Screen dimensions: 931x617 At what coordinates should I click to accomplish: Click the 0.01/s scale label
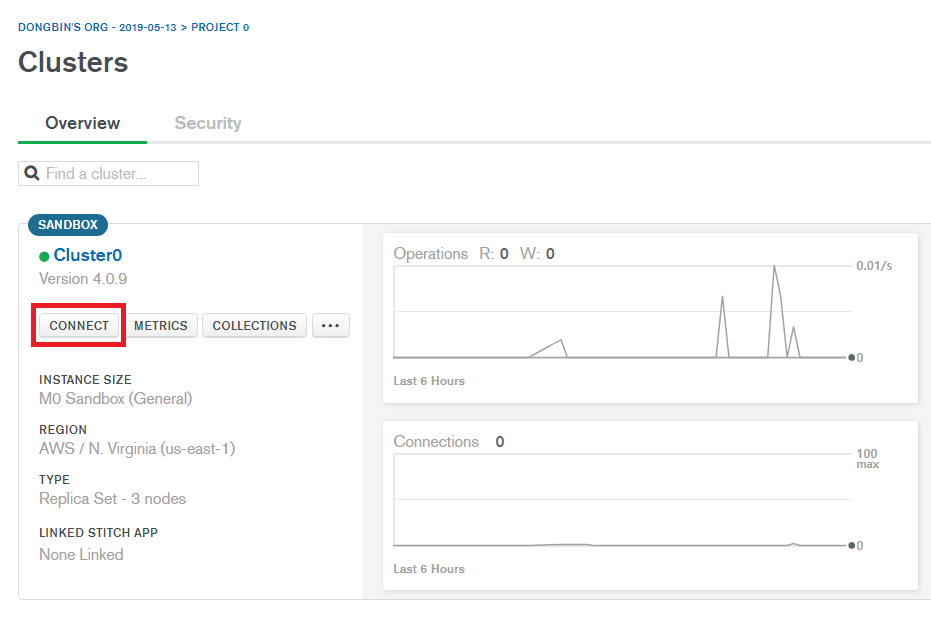[874, 265]
